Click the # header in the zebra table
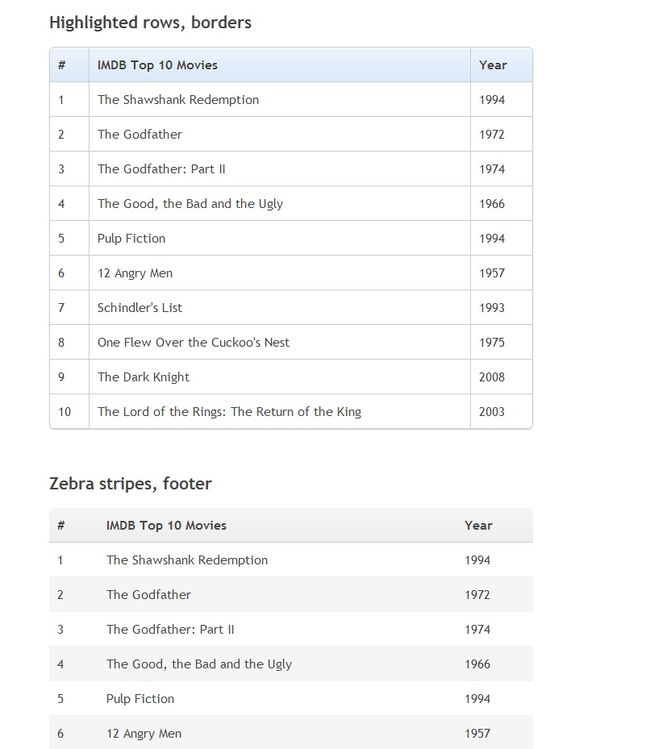650x749 pixels. coord(61,525)
